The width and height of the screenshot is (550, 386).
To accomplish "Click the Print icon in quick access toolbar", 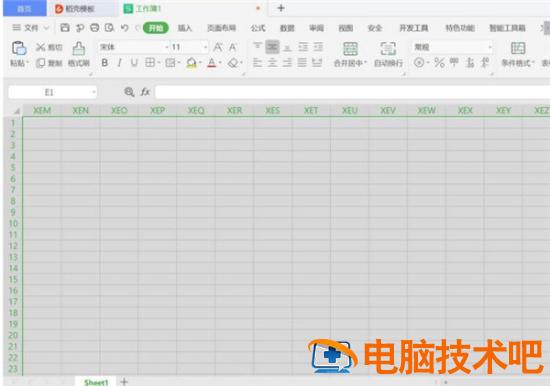I will point(94,28).
